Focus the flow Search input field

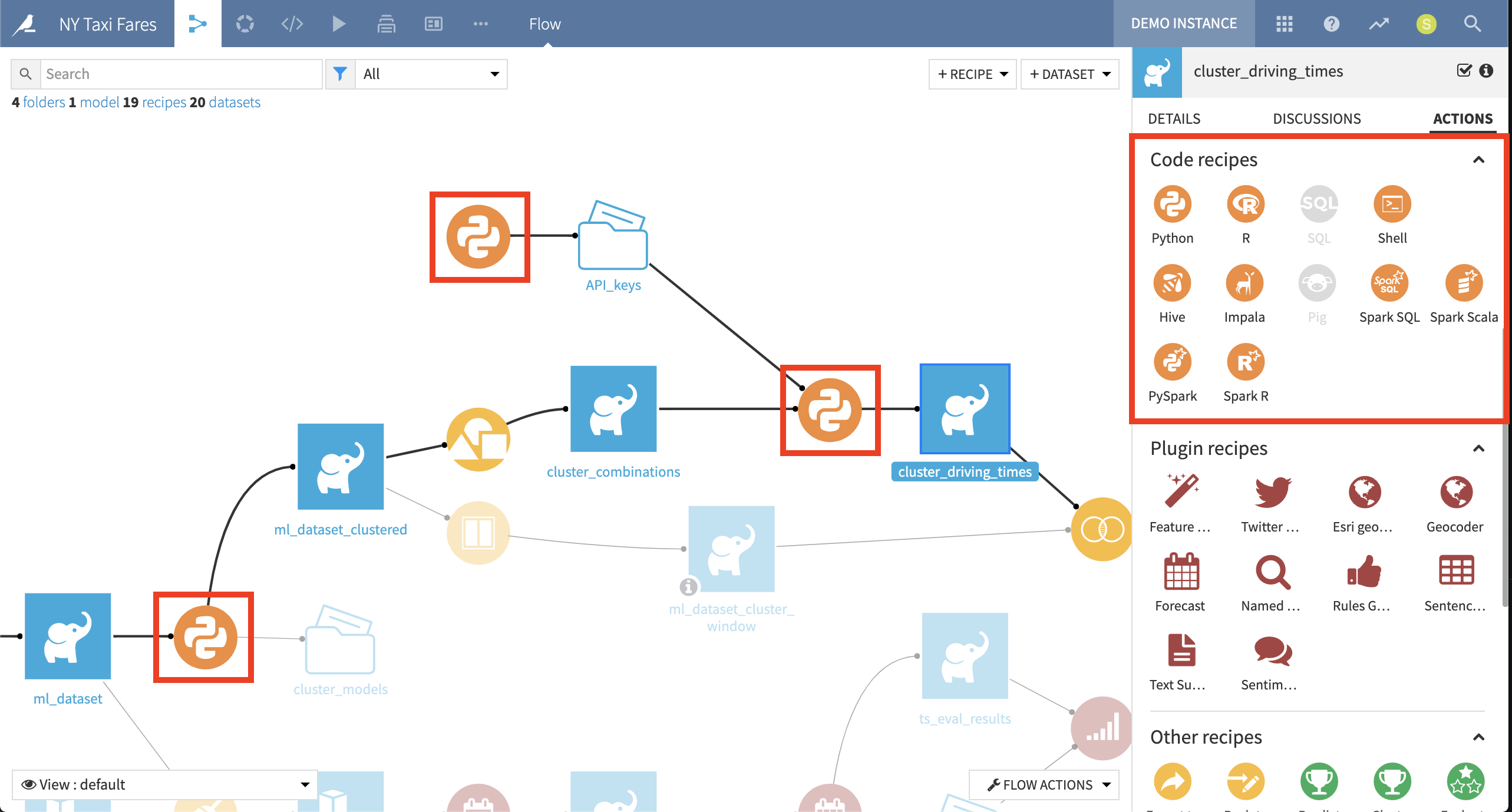[181, 74]
